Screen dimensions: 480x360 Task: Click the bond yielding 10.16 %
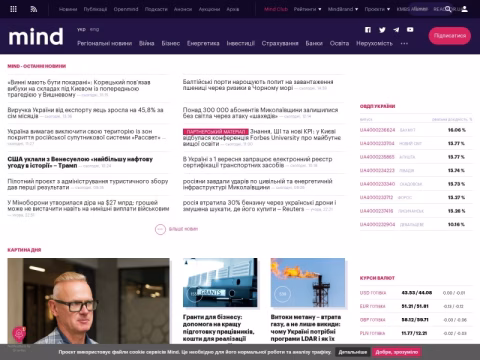click(x=416, y=225)
